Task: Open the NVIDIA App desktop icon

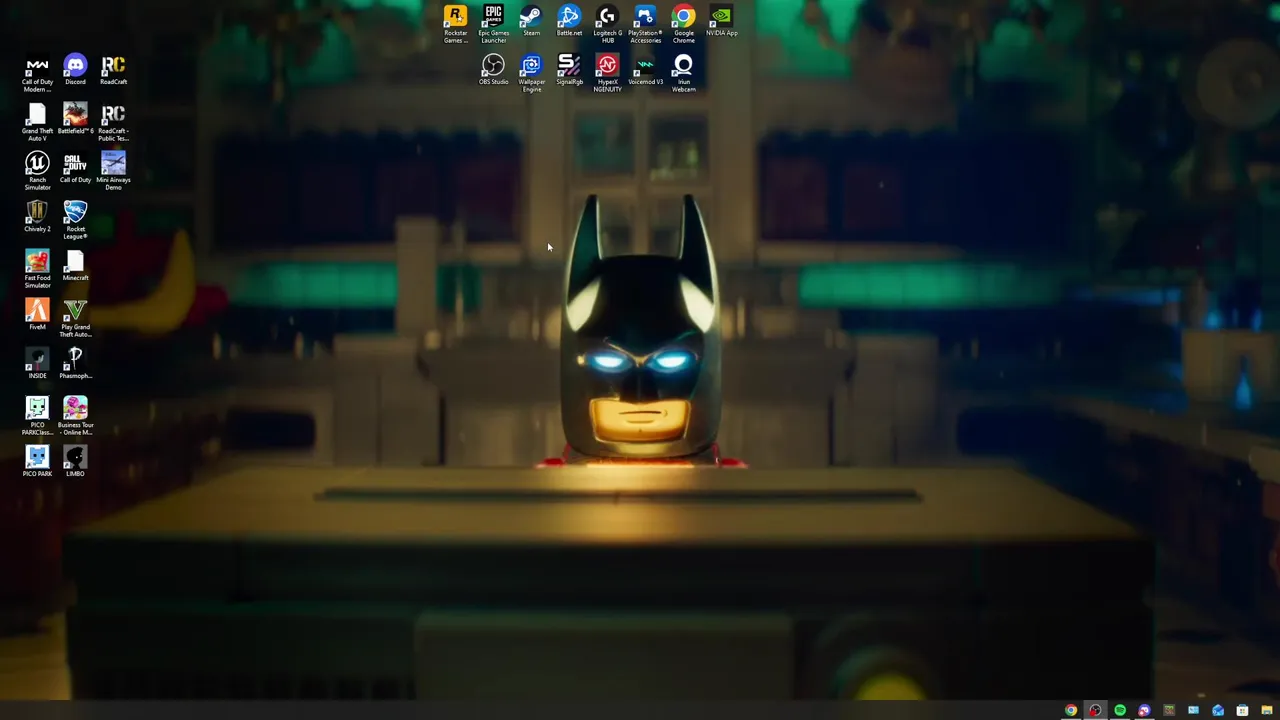Action: tap(721, 21)
